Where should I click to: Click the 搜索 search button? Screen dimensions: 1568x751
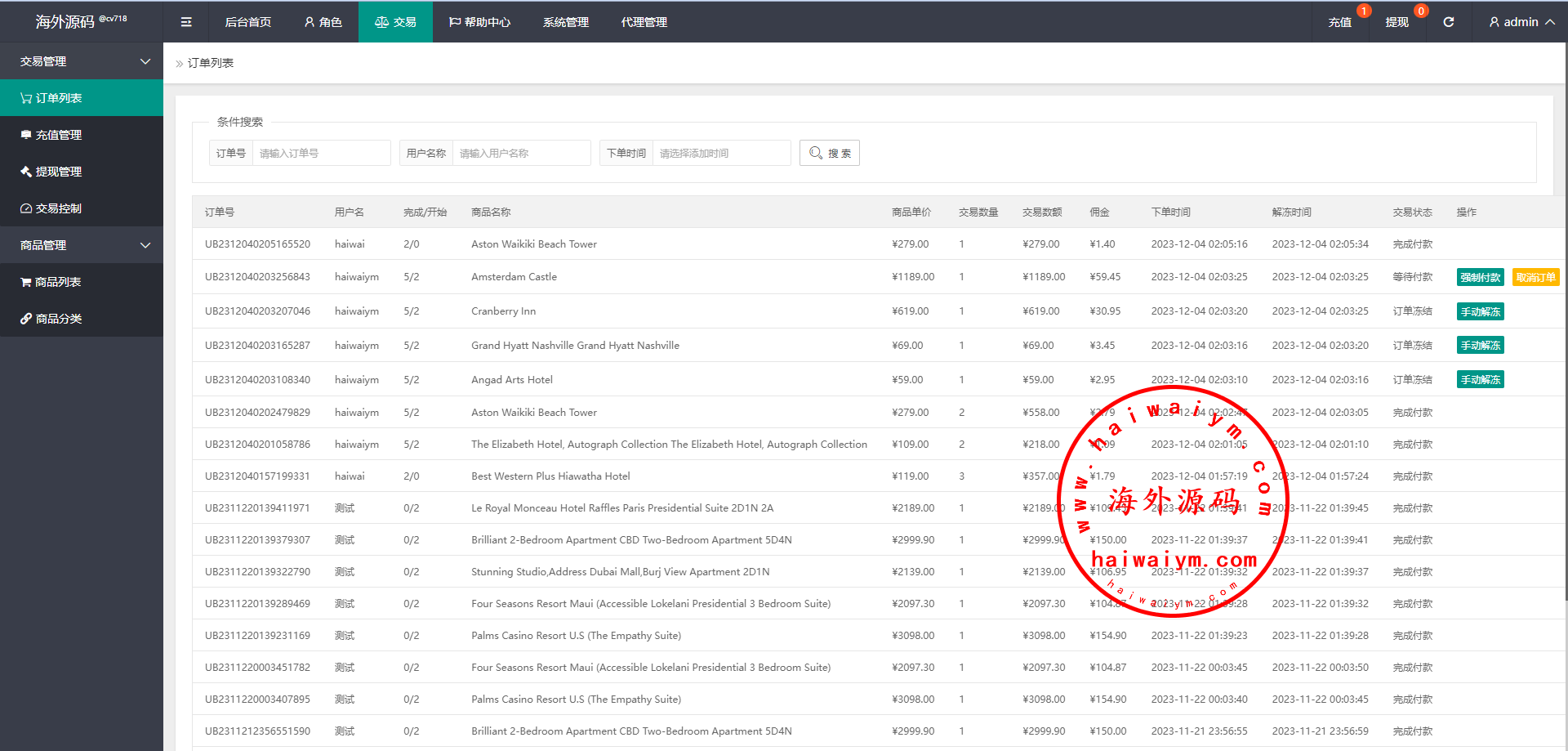830,153
